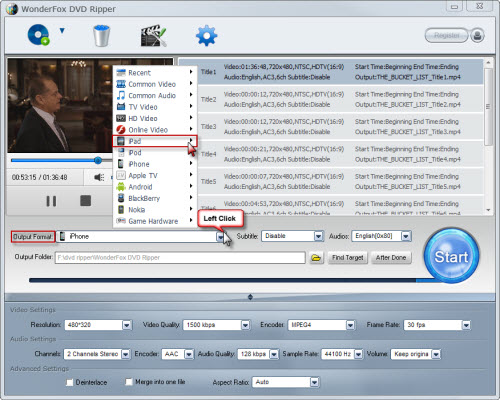
Task: Stop the video preview playback
Action: 86,201
